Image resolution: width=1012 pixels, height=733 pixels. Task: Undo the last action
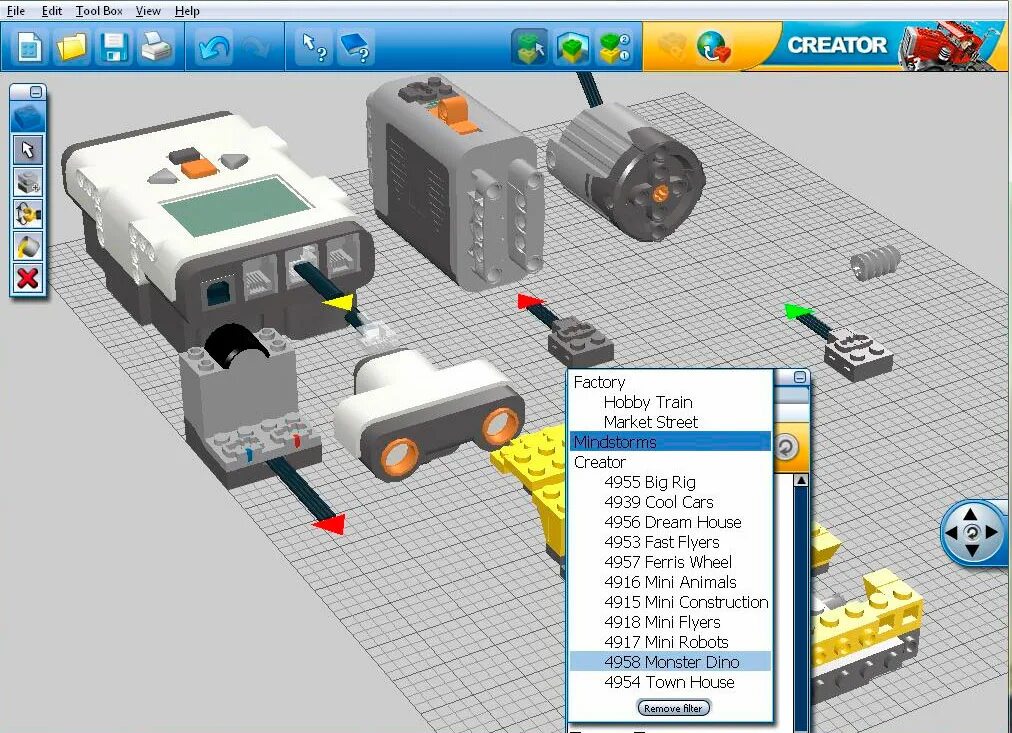coord(214,46)
